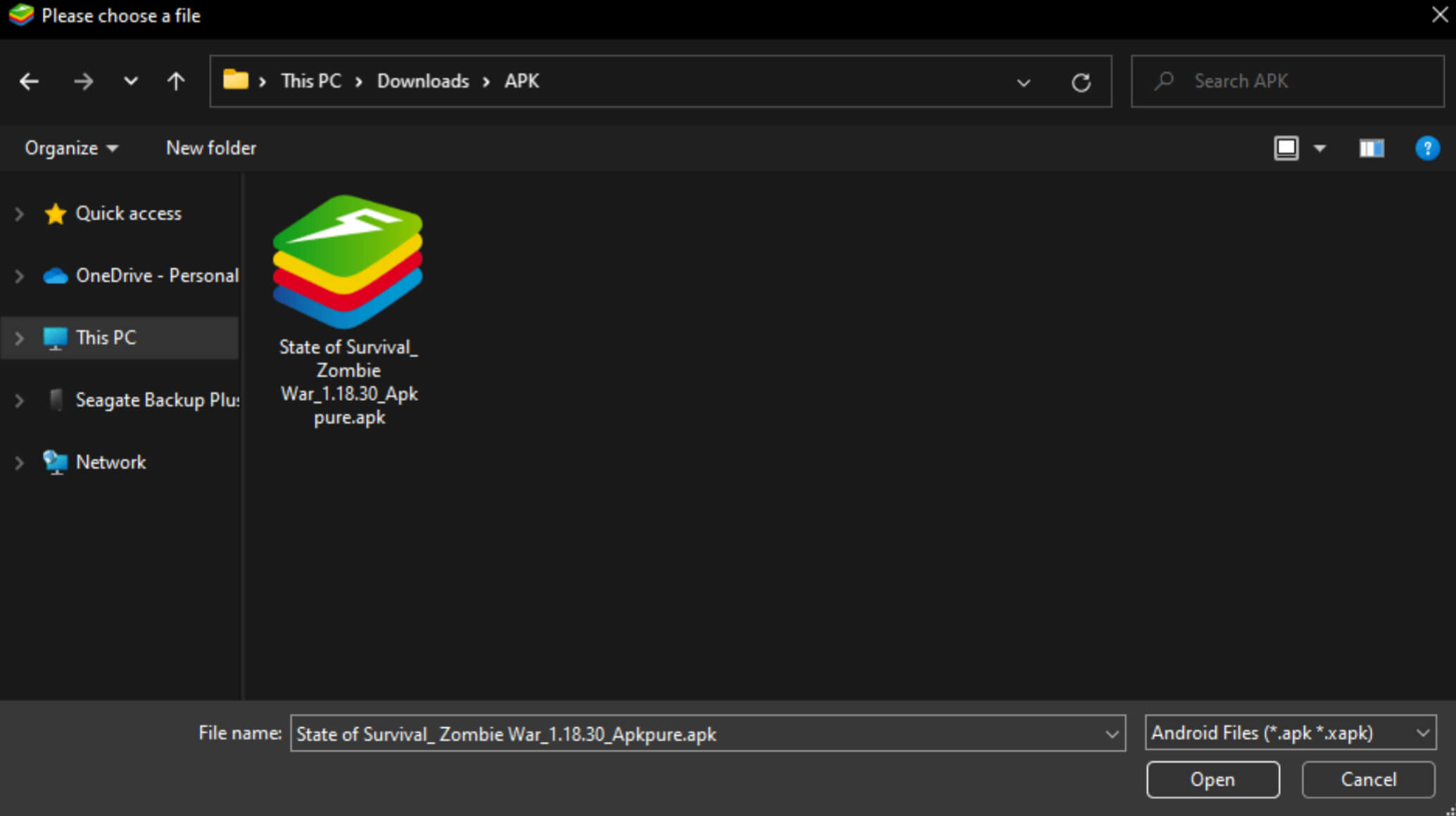Click the BlueStacks APK file icon
The width and height of the screenshot is (1456, 816).
tap(349, 262)
